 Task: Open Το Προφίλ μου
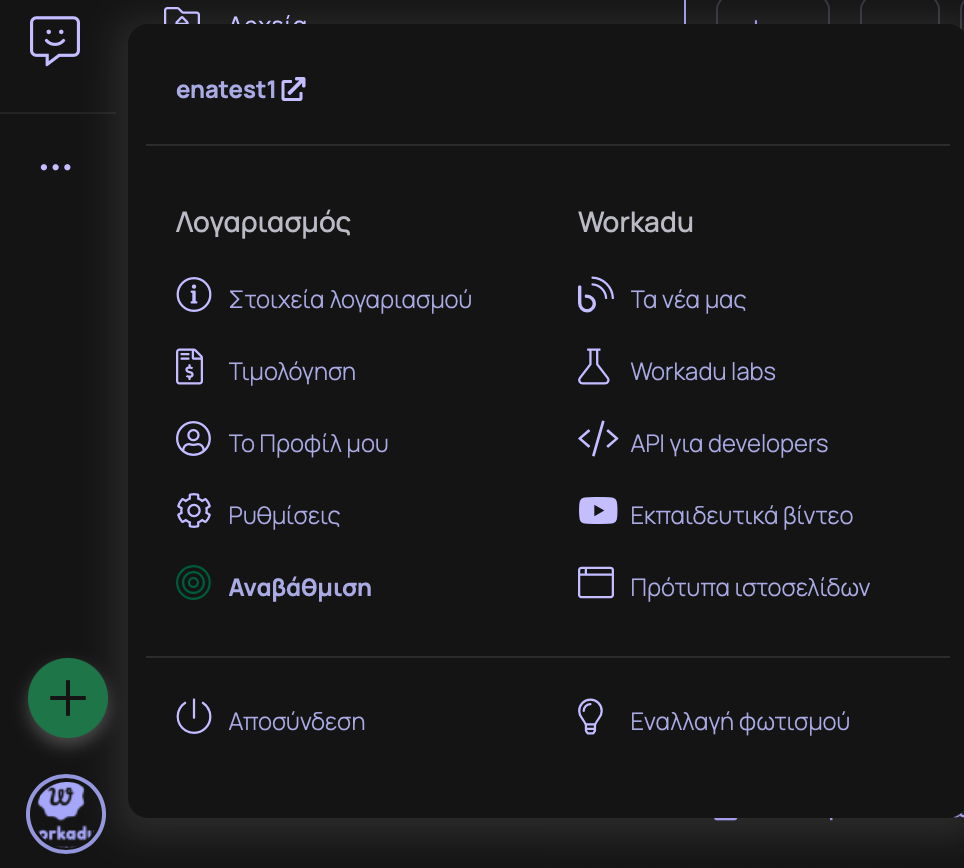[308, 444]
